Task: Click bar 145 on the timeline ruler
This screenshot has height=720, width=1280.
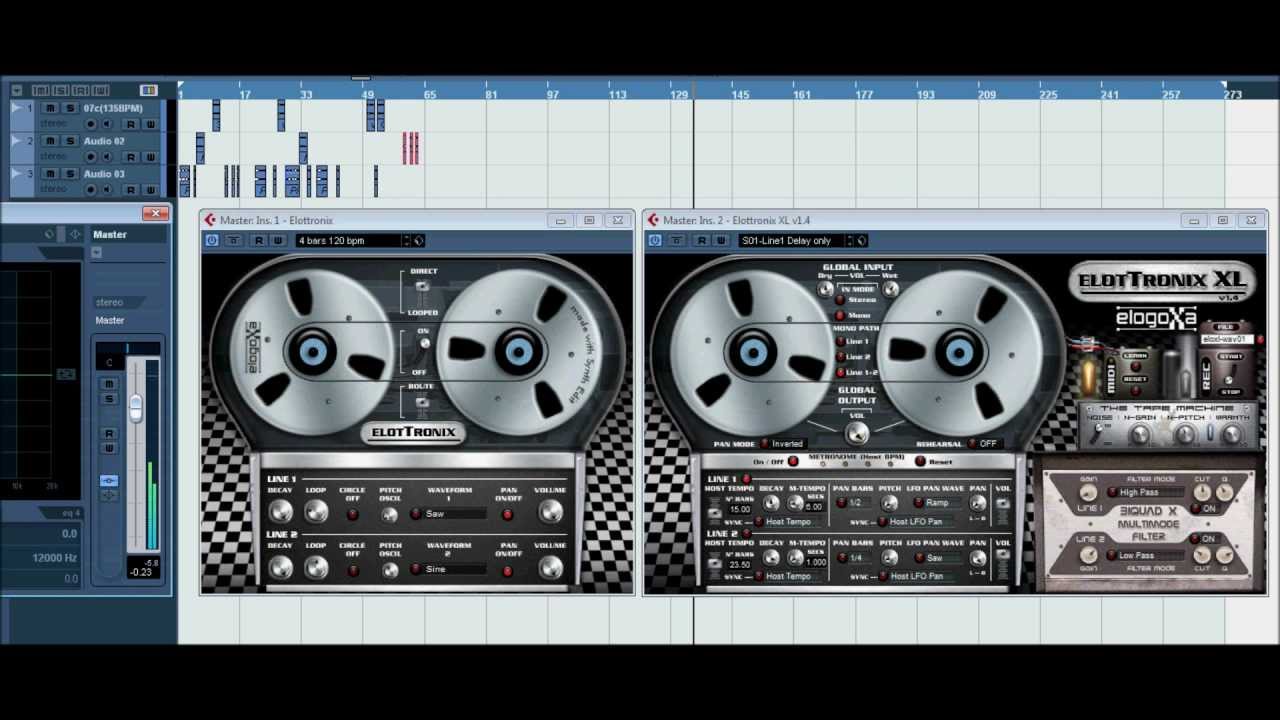Action: pyautogui.click(x=740, y=94)
